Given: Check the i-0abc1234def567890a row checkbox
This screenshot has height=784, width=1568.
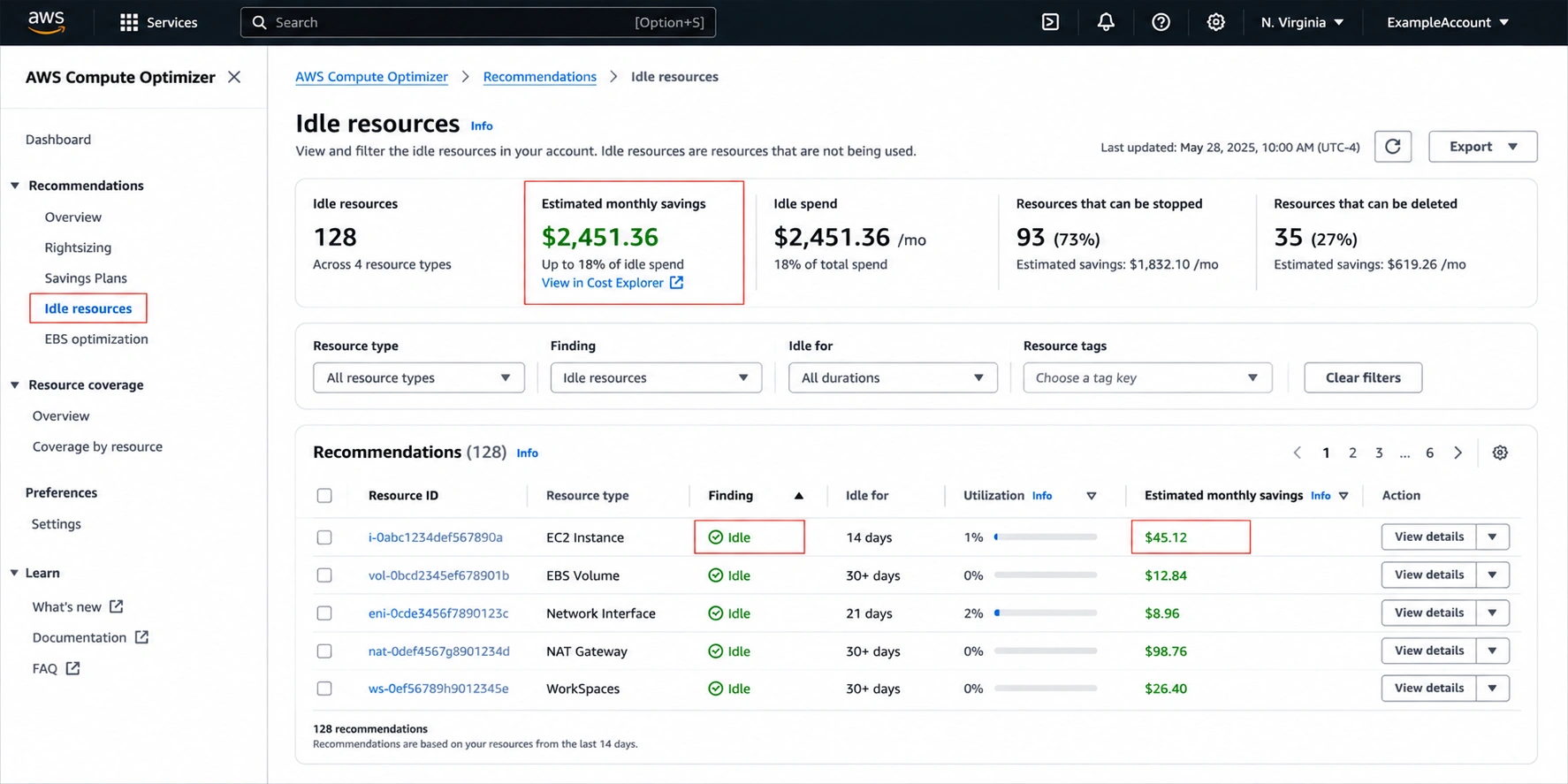Looking at the screenshot, I should (x=324, y=537).
